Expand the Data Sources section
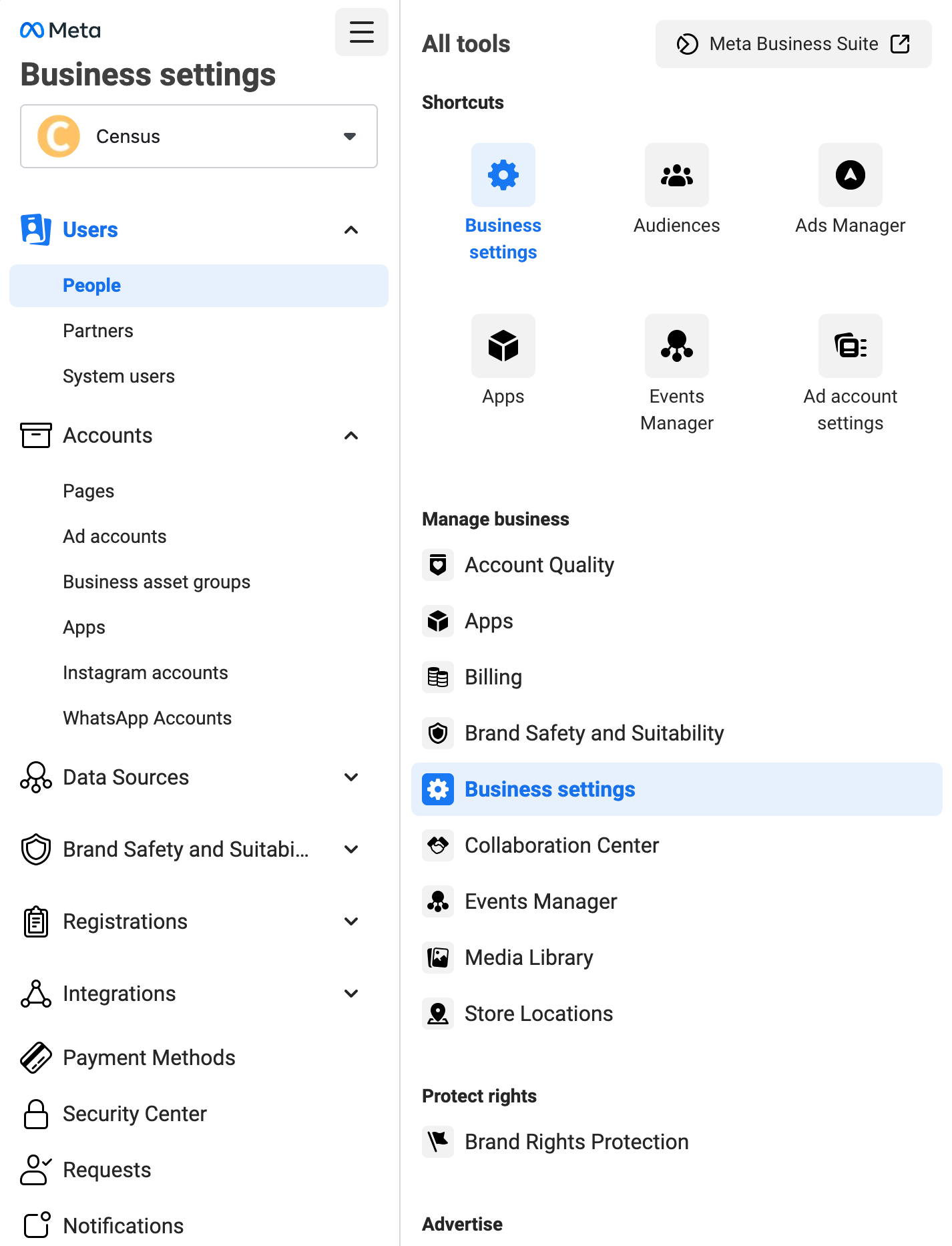This screenshot has height=1246, width=952. (x=351, y=777)
